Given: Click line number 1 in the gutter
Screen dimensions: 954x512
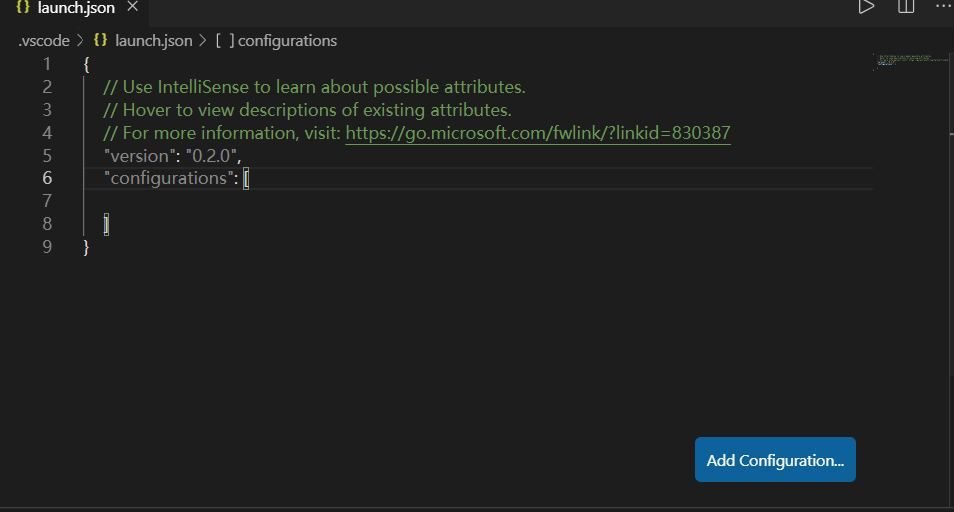Looking at the screenshot, I should click(47, 64).
